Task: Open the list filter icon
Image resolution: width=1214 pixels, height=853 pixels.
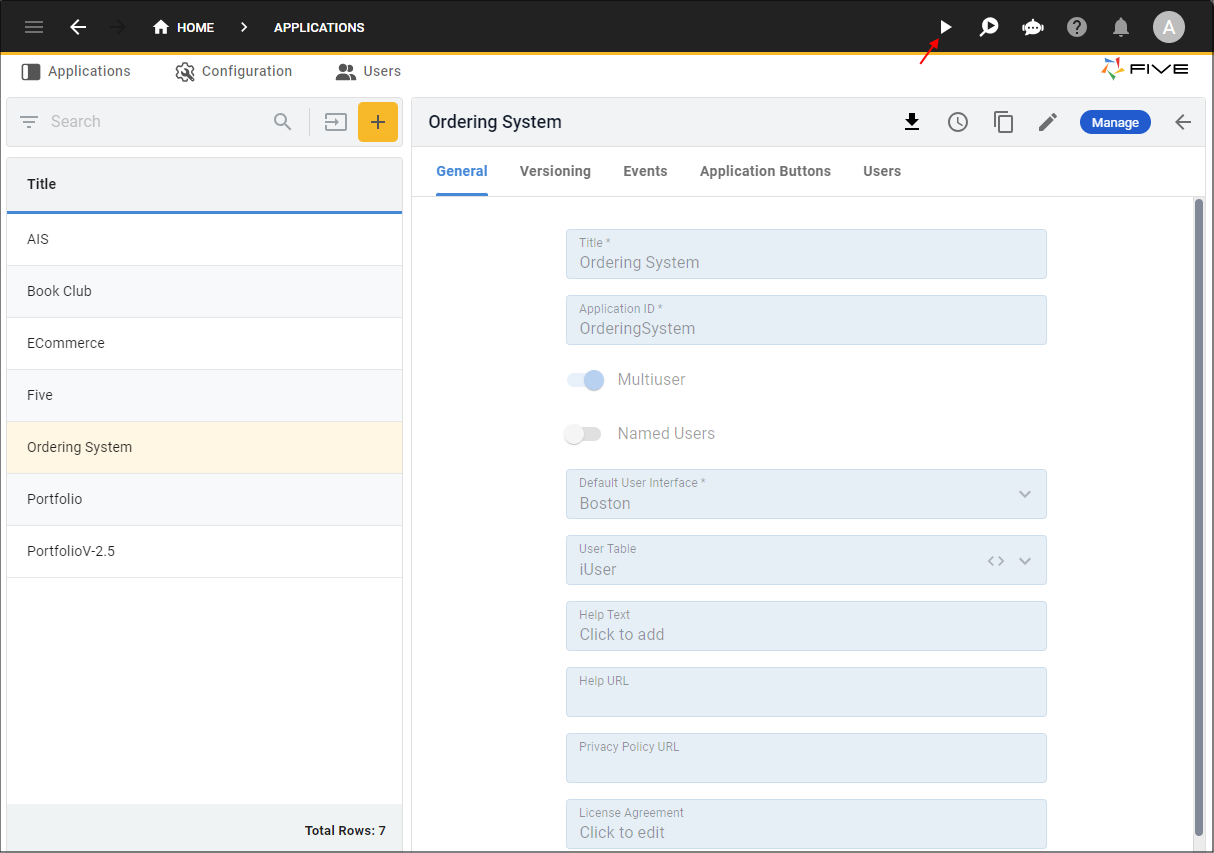Action: click(29, 122)
